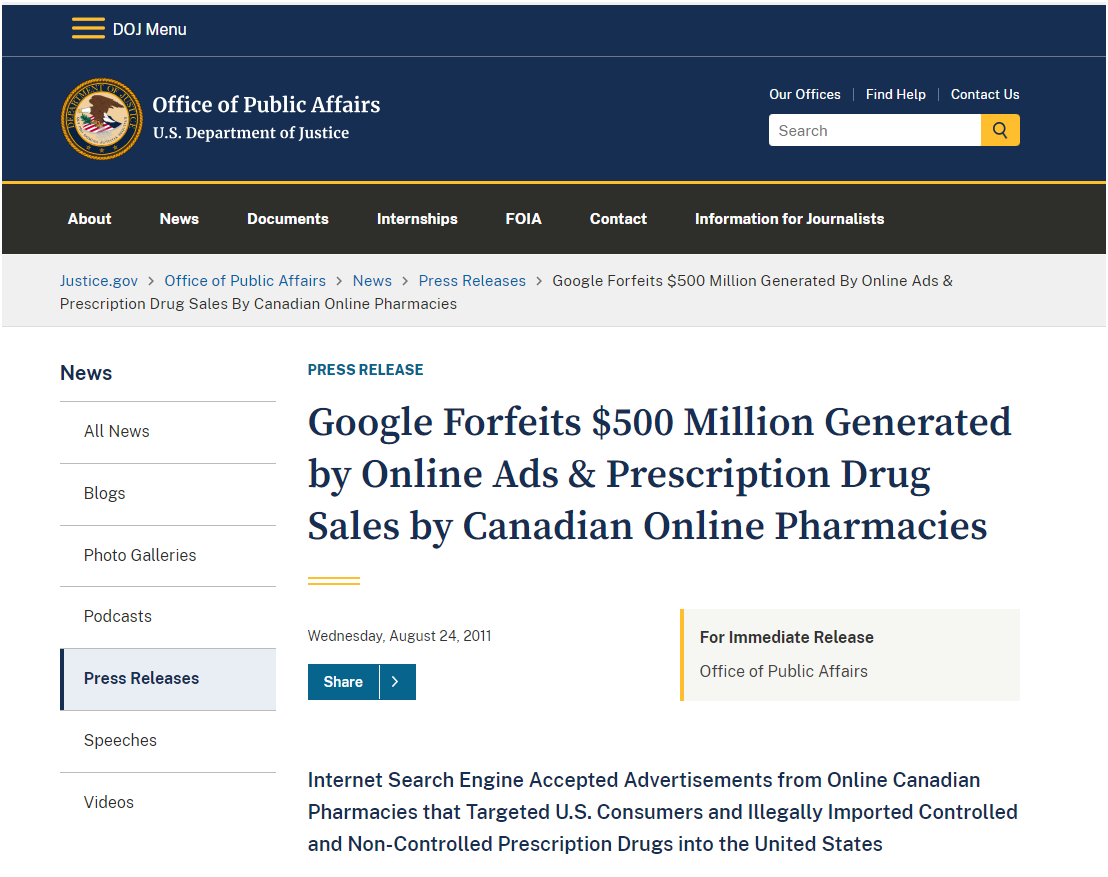Select Blogs in the sidebar
Viewport: 1108px width, 877px height.
(x=168, y=494)
